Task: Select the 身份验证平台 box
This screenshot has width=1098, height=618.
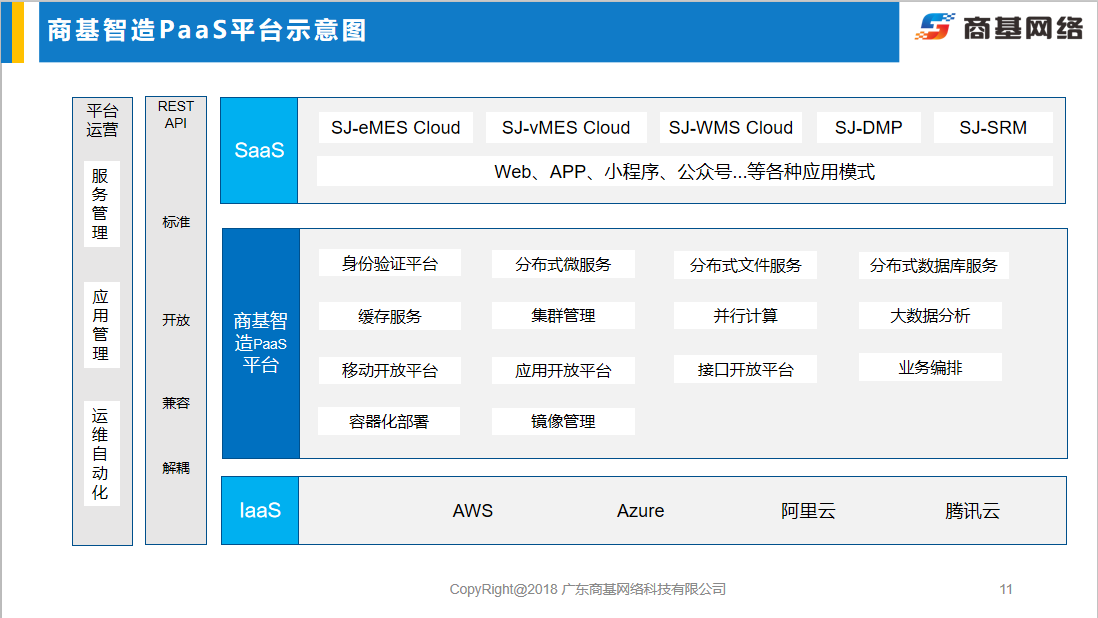Action: tap(389, 264)
